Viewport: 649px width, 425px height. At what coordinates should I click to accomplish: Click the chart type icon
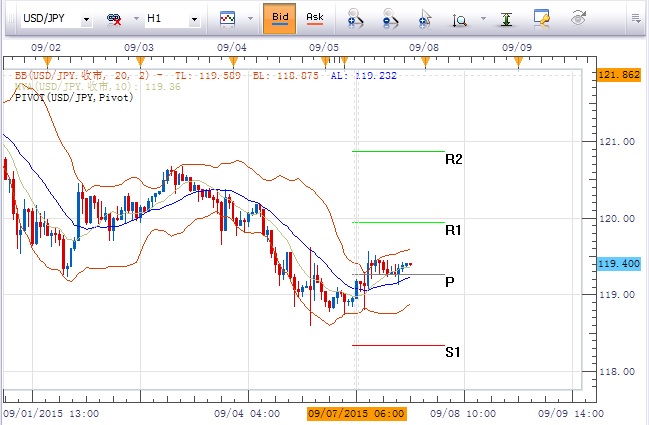(x=227, y=19)
